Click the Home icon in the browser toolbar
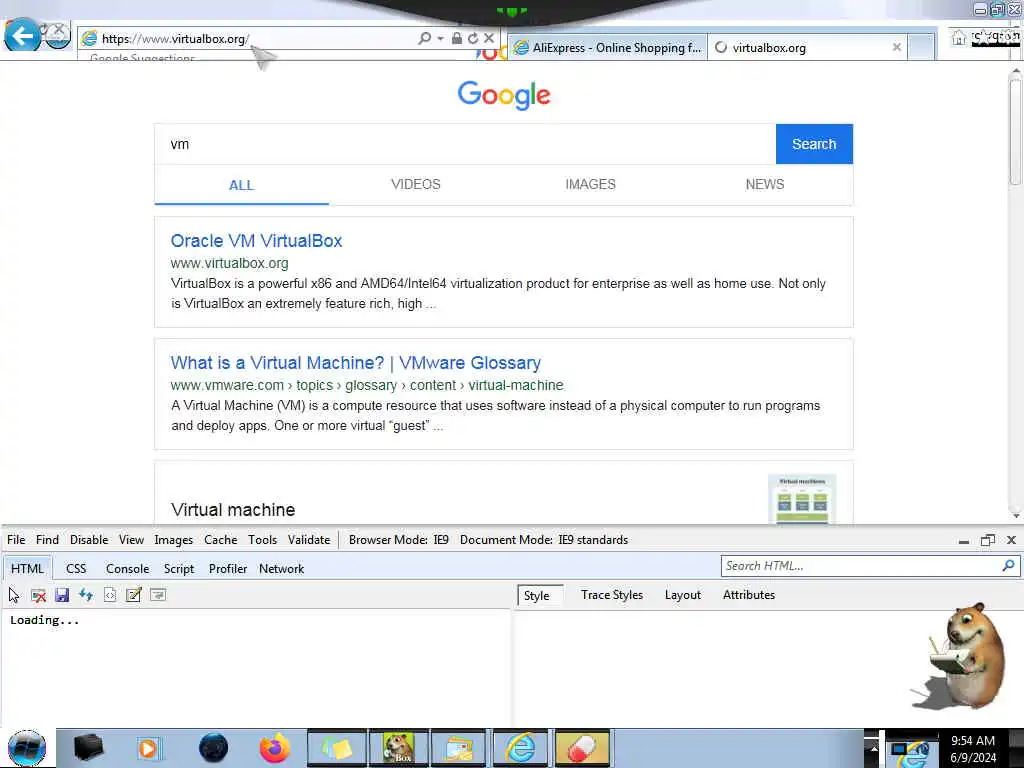The image size is (1024, 768). pyautogui.click(x=958, y=38)
